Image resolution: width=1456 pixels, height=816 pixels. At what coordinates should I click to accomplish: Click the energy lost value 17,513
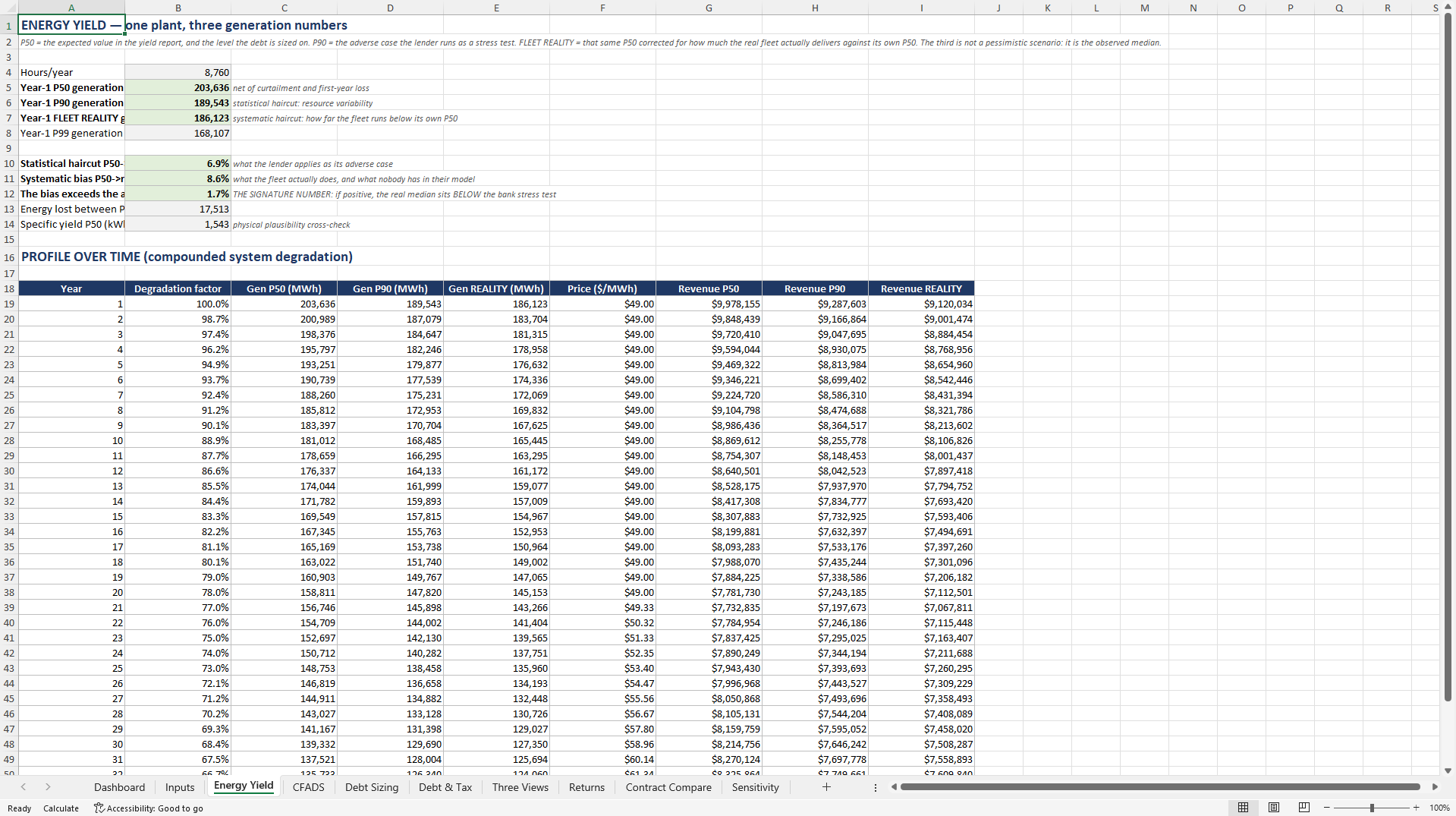coord(178,209)
